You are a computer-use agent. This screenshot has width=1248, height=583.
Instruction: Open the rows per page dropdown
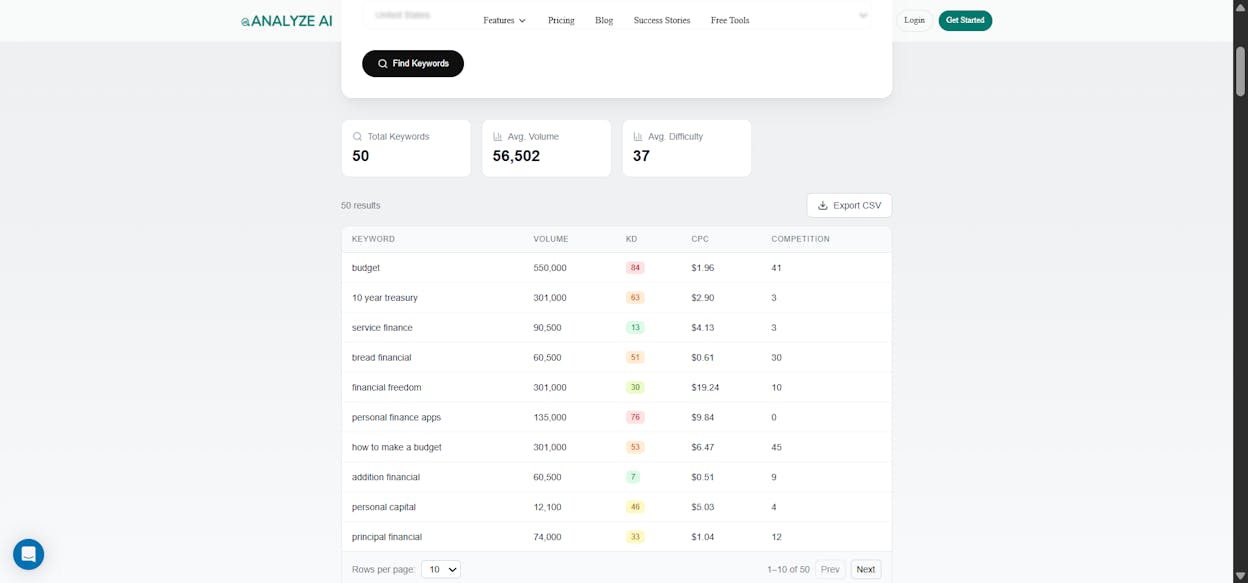[x=441, y=569]
